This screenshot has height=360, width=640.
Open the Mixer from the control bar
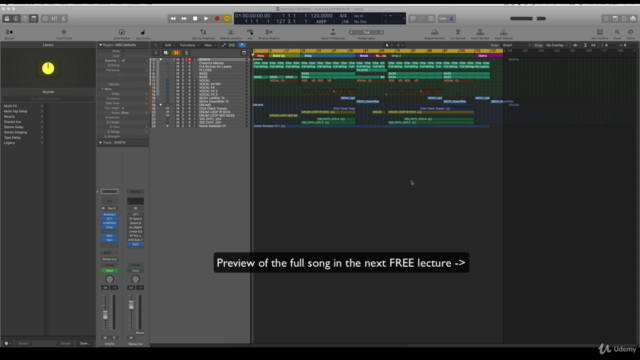(54, 18)
